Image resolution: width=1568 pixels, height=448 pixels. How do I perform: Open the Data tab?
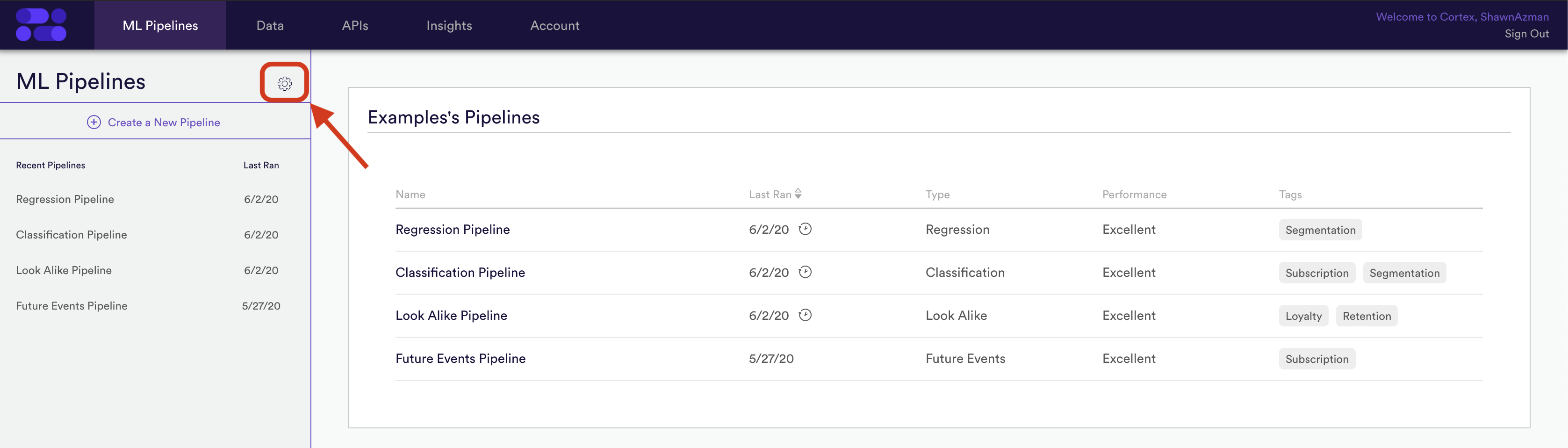click(270, 25)
